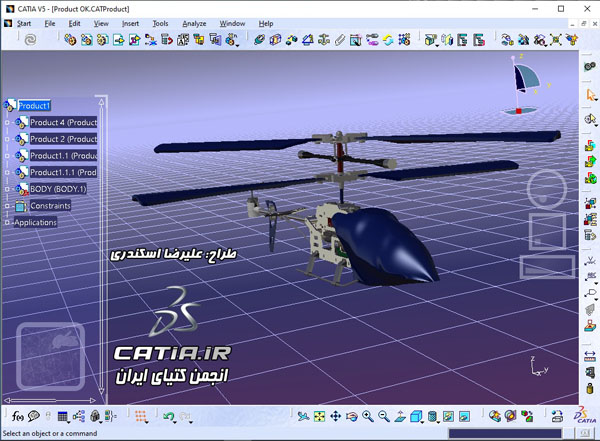
Task: Open the Undo history dropdown arrow
Action: [175, 422]
